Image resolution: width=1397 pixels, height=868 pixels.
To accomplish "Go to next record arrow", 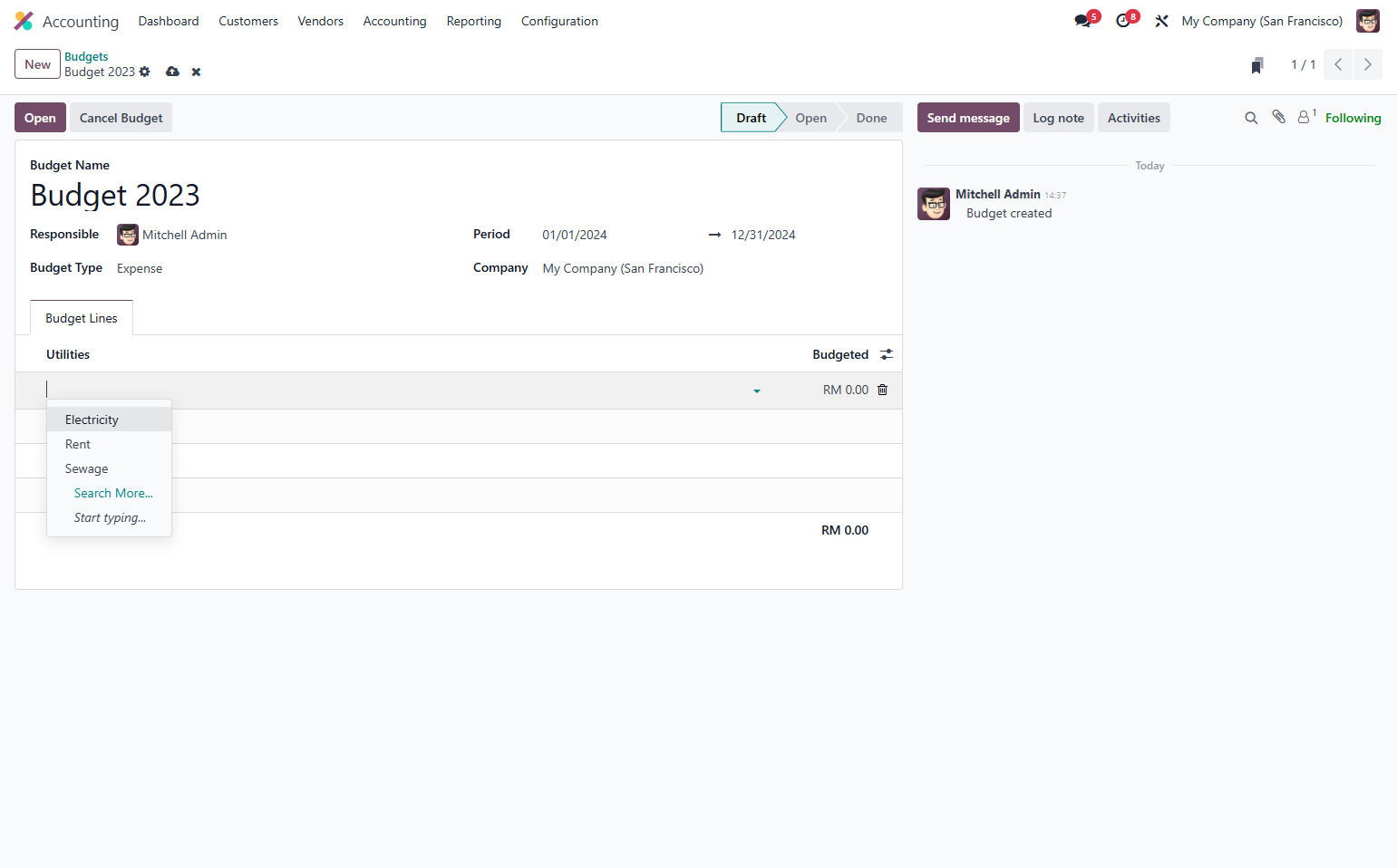I will click(1368, 64).
